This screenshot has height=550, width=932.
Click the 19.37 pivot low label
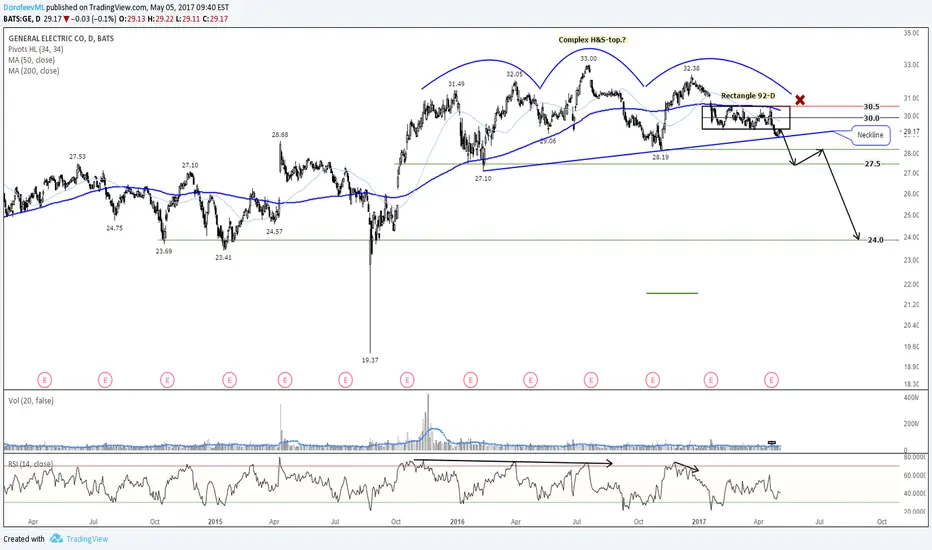370,360
